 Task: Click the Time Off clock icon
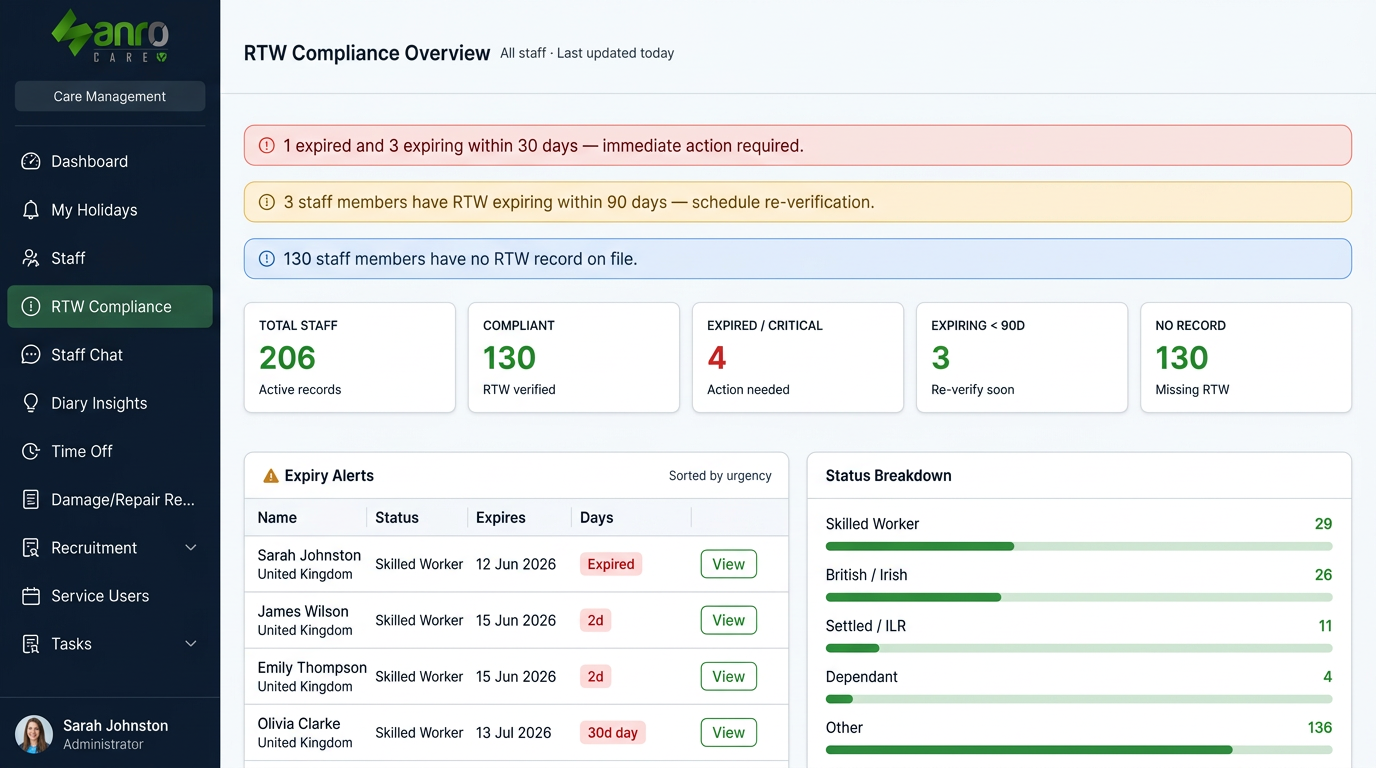pyautogui.click(x=31, y=451)
